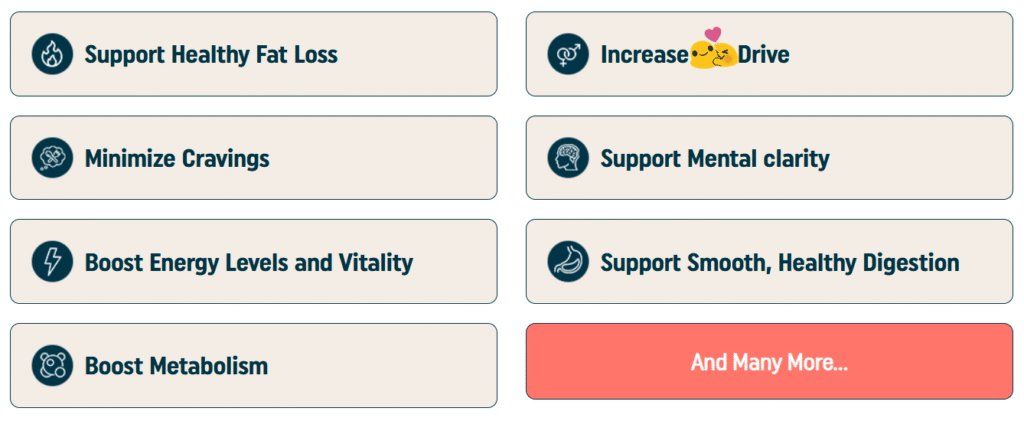Viewport: 1024px width, 421px height.
Task: Click the hugging emoji with heart
Action: click(x=713, y=48)
